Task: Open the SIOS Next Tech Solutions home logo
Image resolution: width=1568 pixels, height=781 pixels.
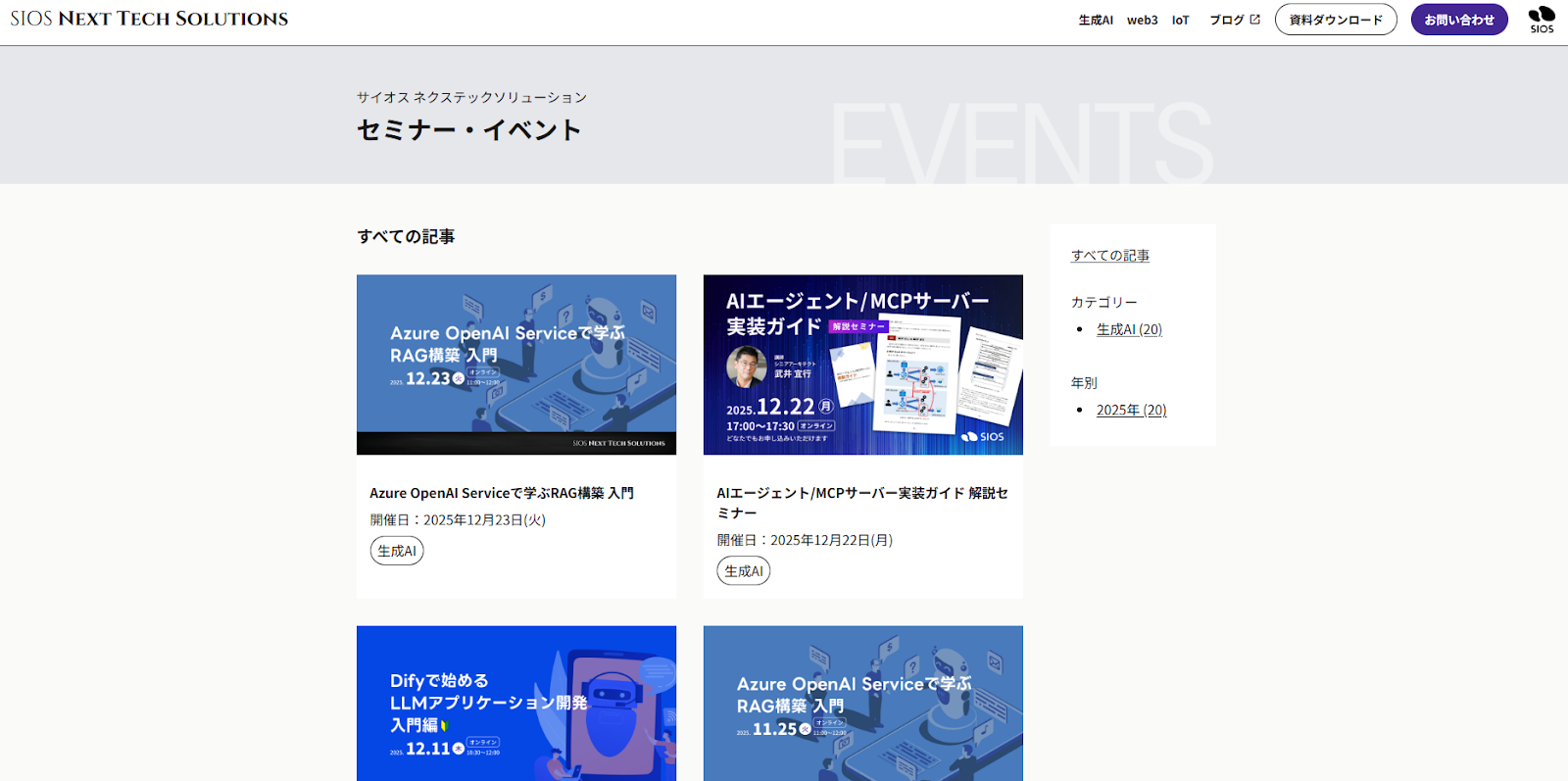Action: 149,19
